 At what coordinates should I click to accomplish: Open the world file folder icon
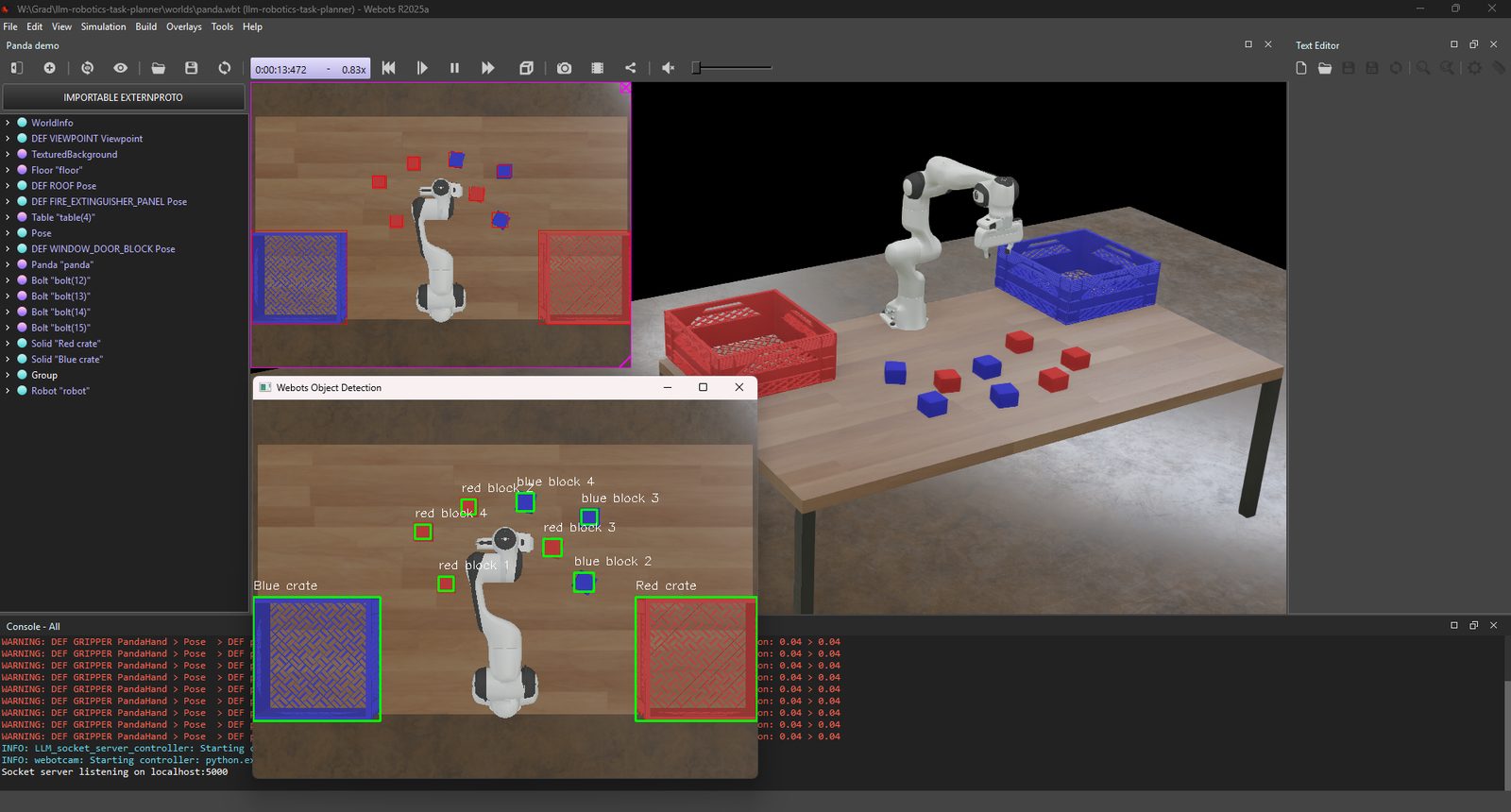158,68
